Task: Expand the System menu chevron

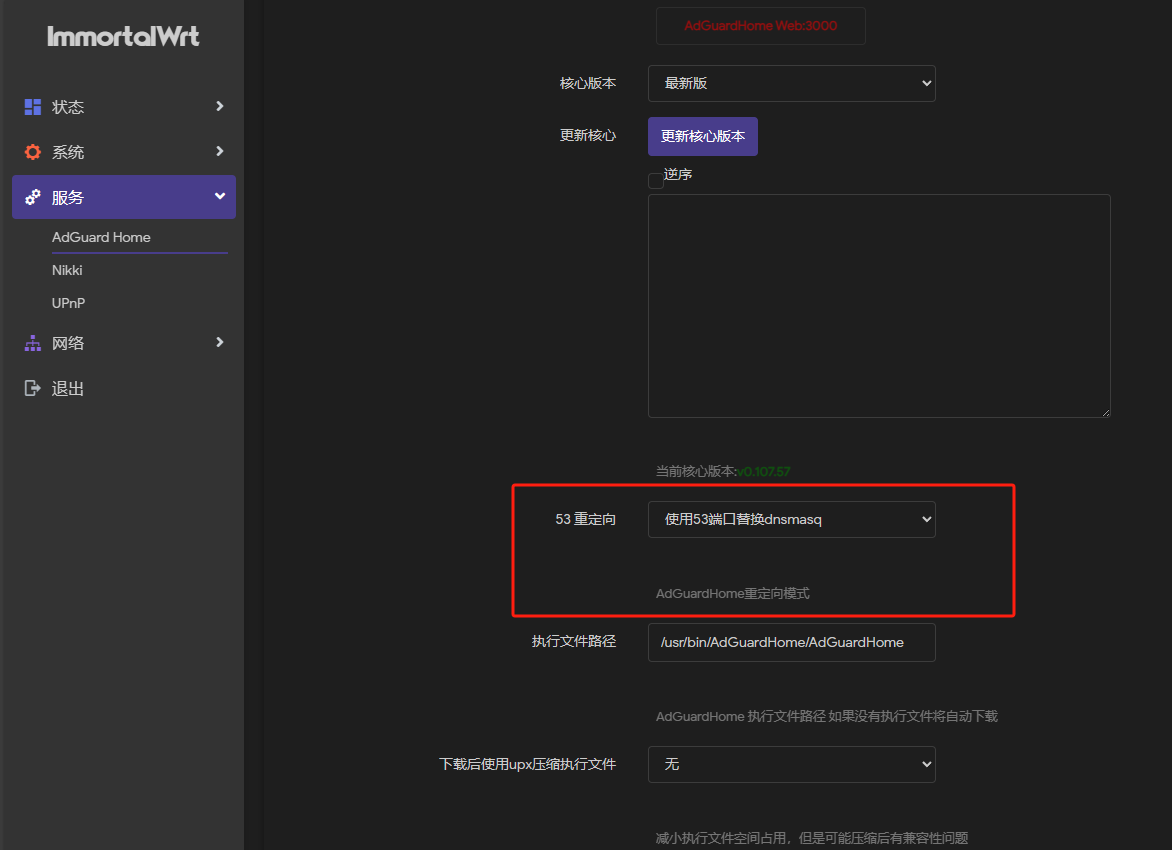Action: tap(220, 151)
